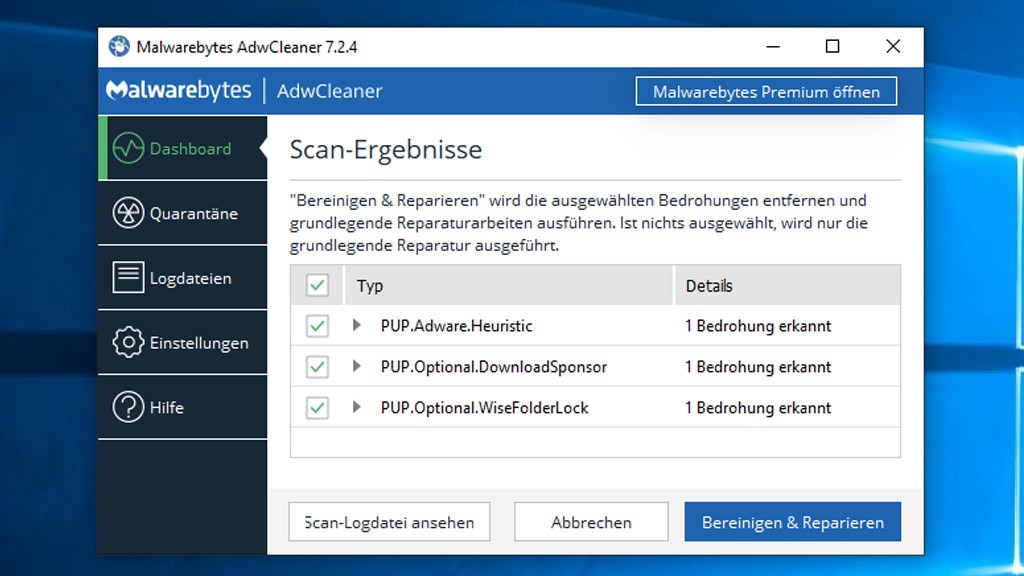Click the Abbrechen button
Screen dimensions: 1024x576
[591, 522]
